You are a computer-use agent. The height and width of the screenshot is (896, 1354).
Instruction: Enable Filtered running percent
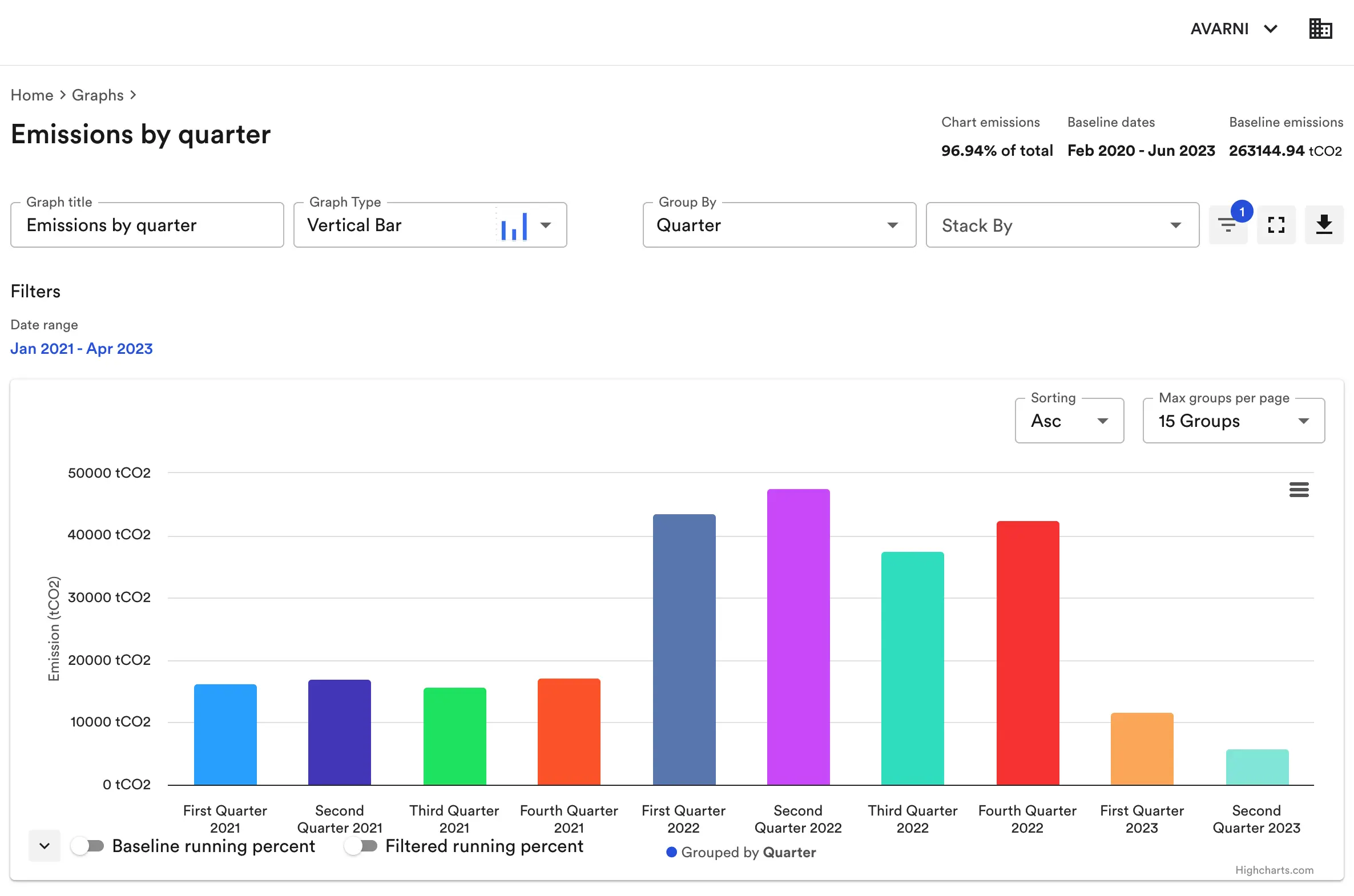click(361, 846)
